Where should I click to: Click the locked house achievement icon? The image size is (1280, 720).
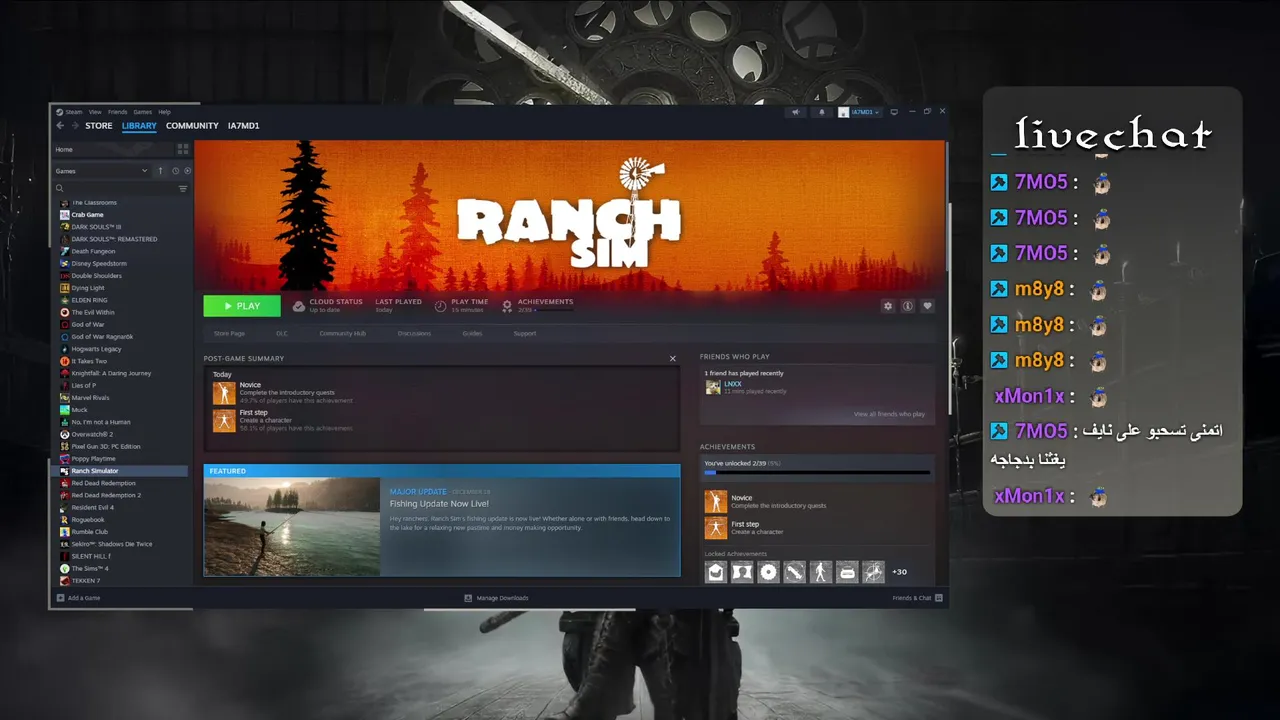pos(716,572)
